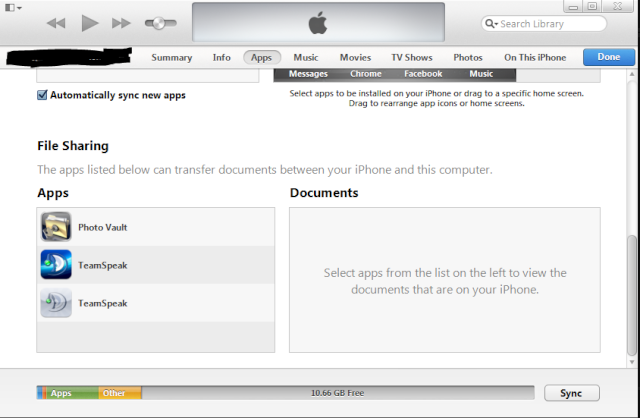Click the Other segment of capacity bar
This screenshot has height=418, width=640.
click(120, 393)
